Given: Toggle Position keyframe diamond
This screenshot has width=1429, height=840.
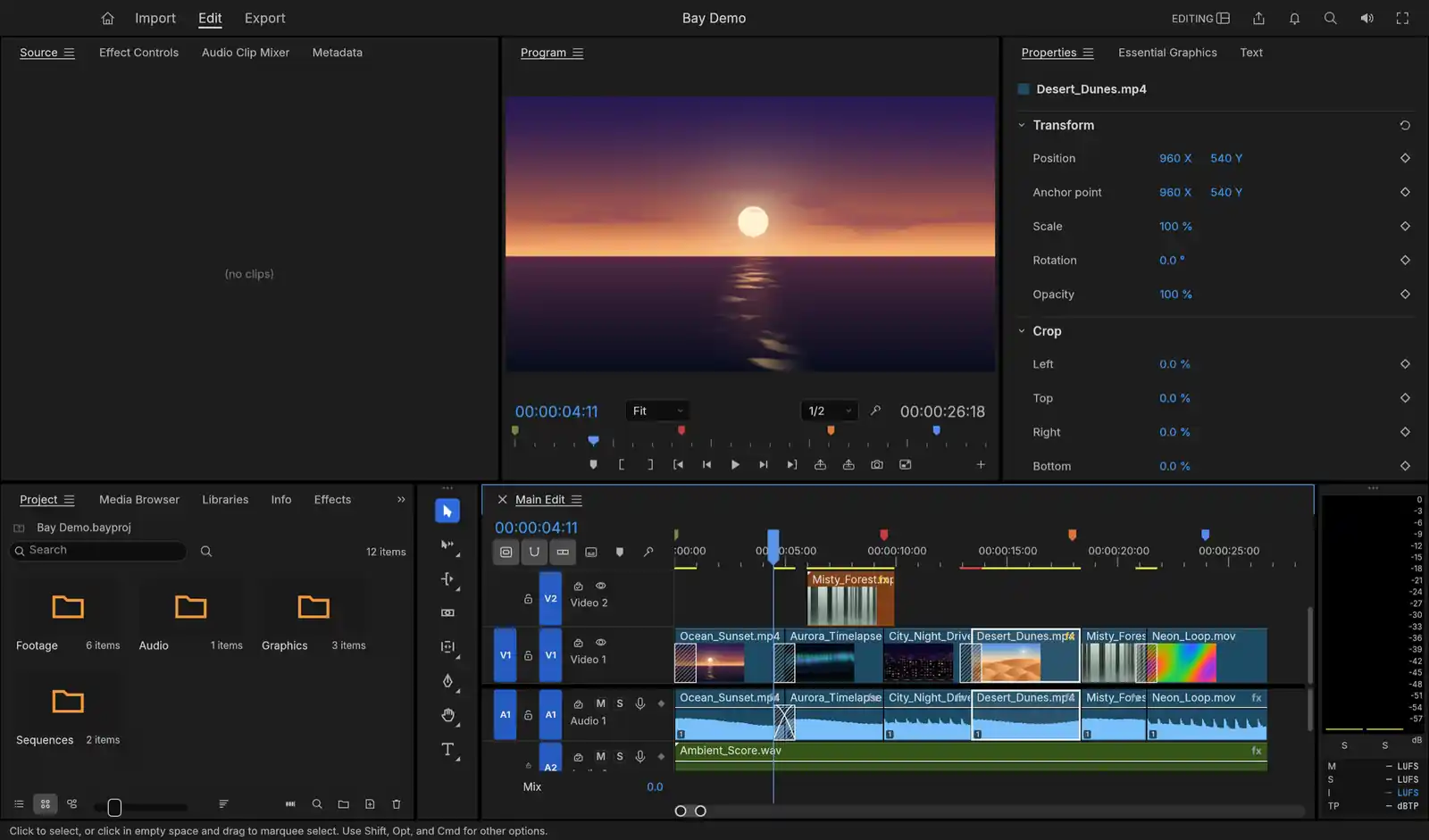Looking at the screenshot, I should click(1405, 158).
